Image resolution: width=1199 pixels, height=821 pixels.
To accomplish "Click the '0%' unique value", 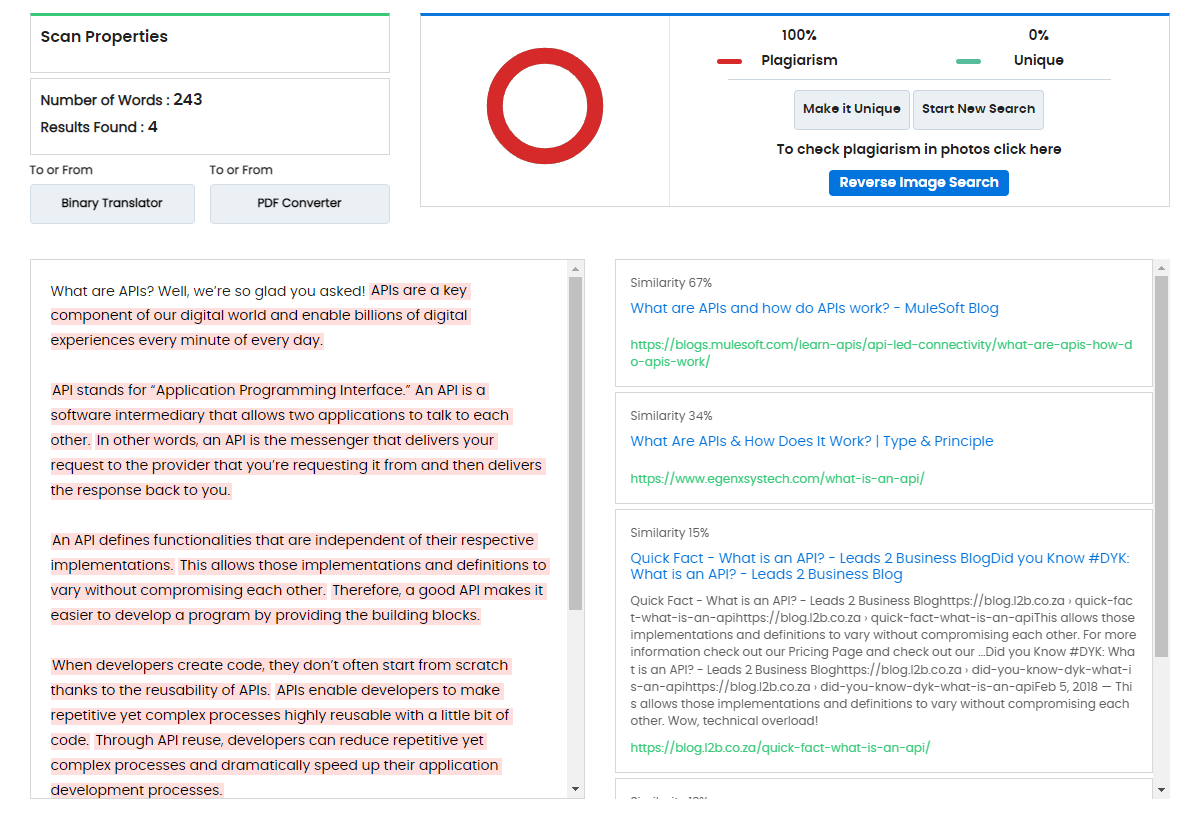I will point(1038,35).
